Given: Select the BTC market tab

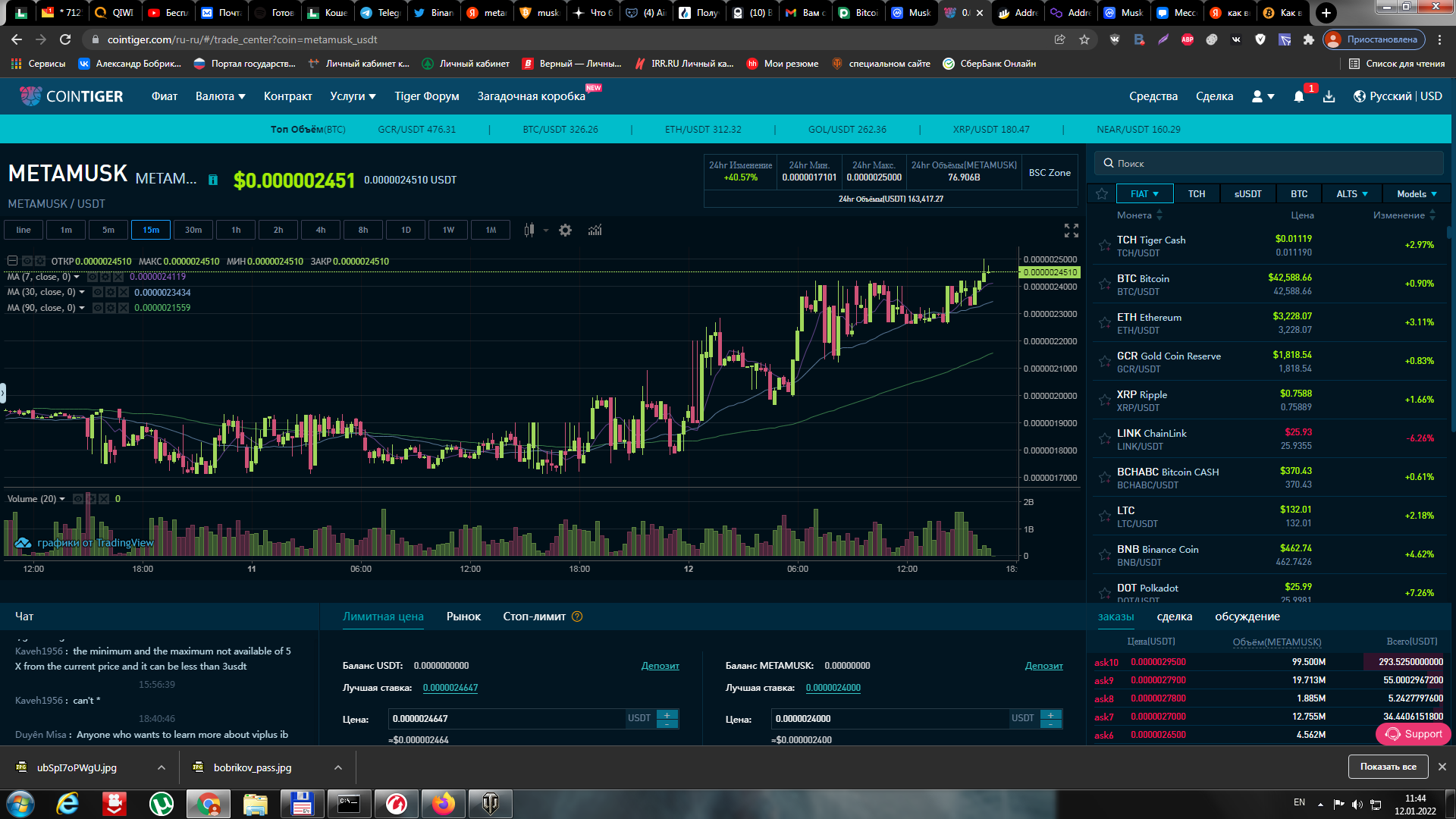Looking at the screenshot, I should [x=1299, y=194].
